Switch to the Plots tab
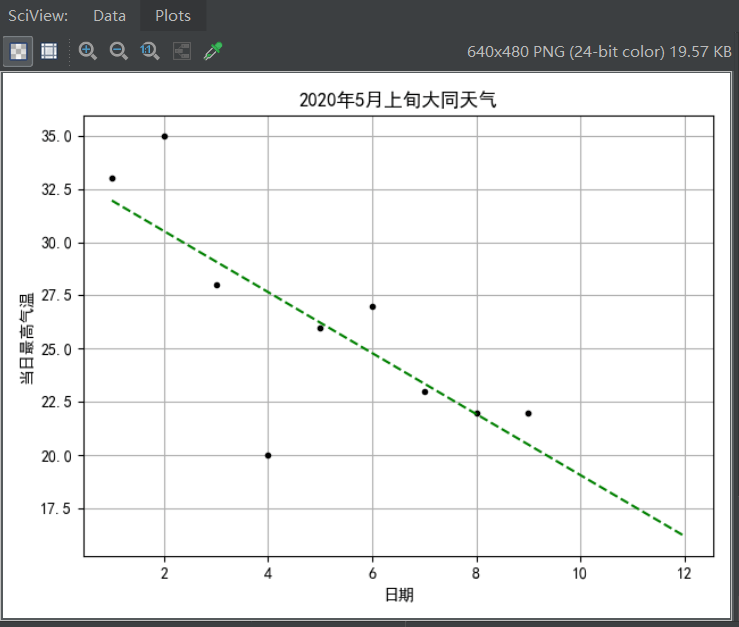Viewport: 739px width, 627px height. (x=173, y=16)
